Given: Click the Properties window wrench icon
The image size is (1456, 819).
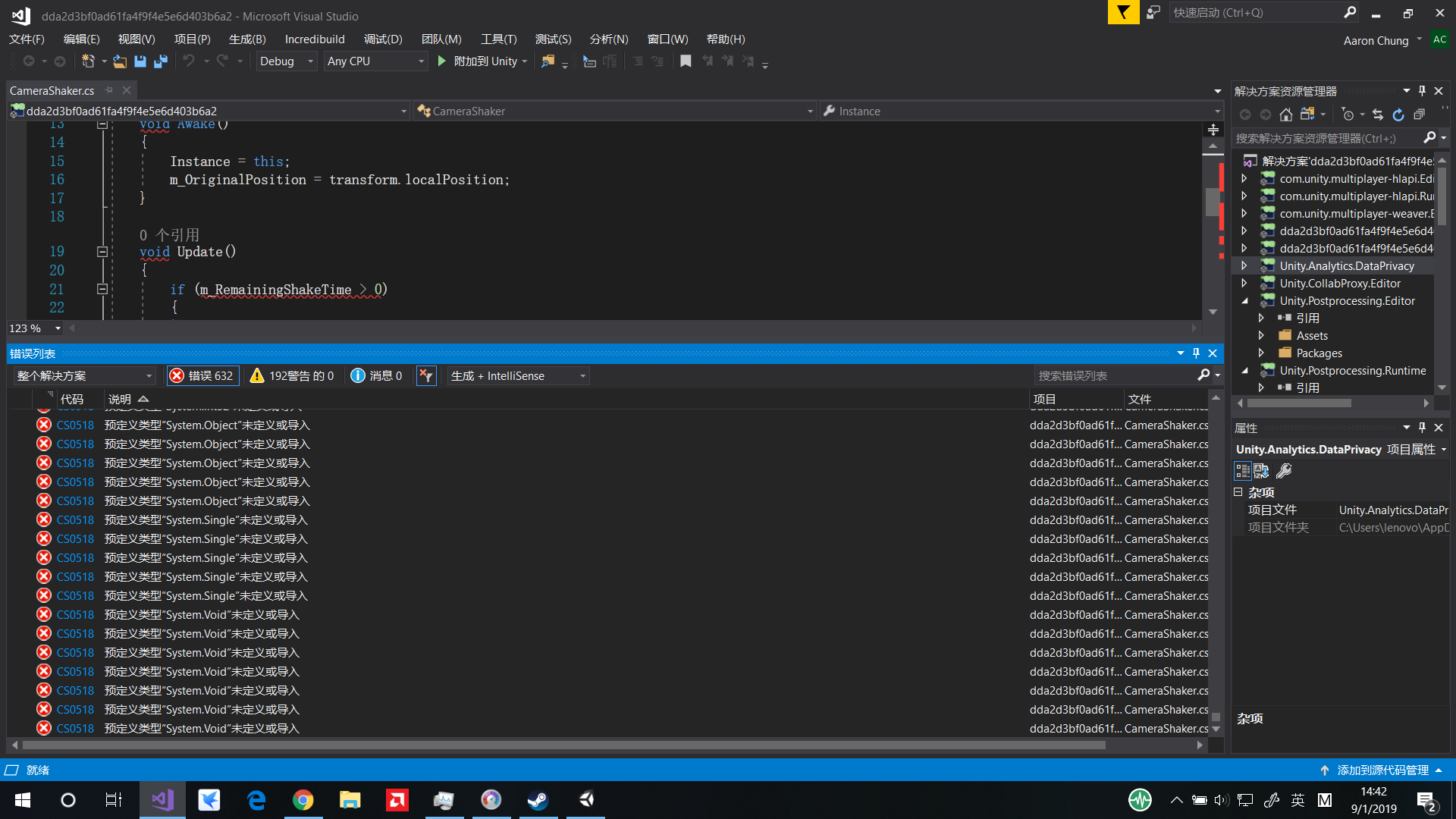Looking at the screenshot, I should coord(1284,471).
